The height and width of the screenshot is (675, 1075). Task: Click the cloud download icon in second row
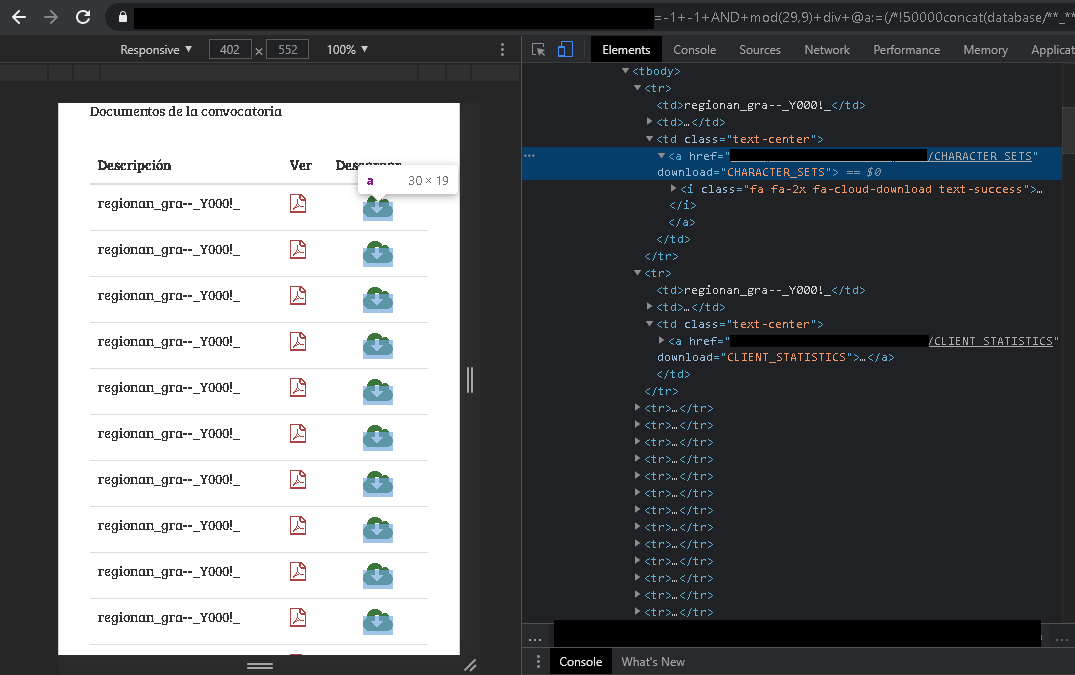click(x=377, y=253)
